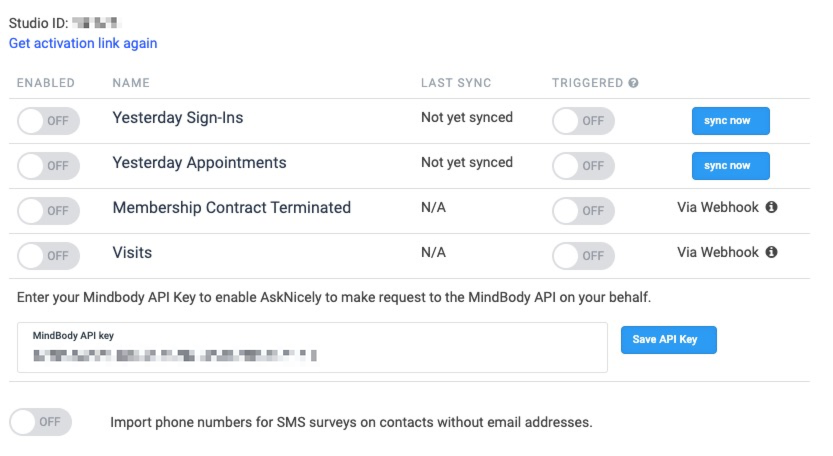The width and height of the screenshot is (833, 456).
Task: Toggle Triggered switch for Yesterday Sign-Ins
Action: pyautogui.click(x=583, y=121)
